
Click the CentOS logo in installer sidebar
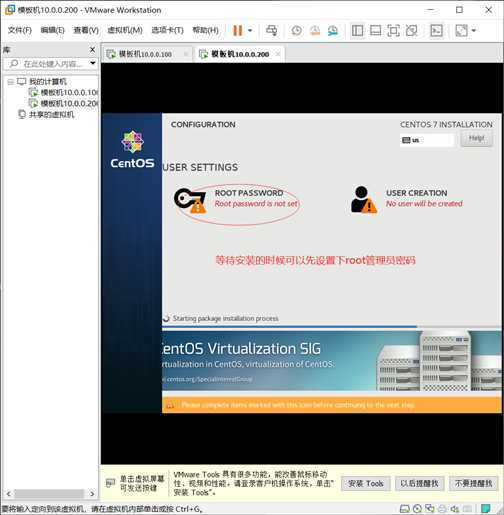click(132, 149)
